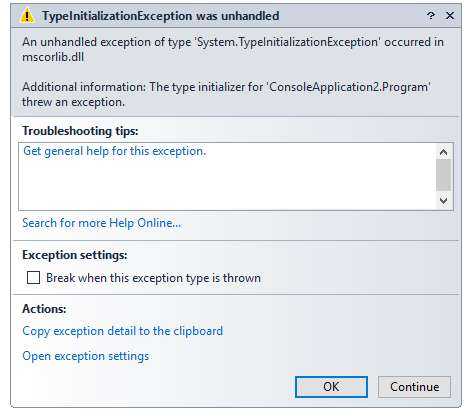Screen dimensions: 472x420
Task: Click the 'Exception settings:' heading
Action: coord(75,255)
